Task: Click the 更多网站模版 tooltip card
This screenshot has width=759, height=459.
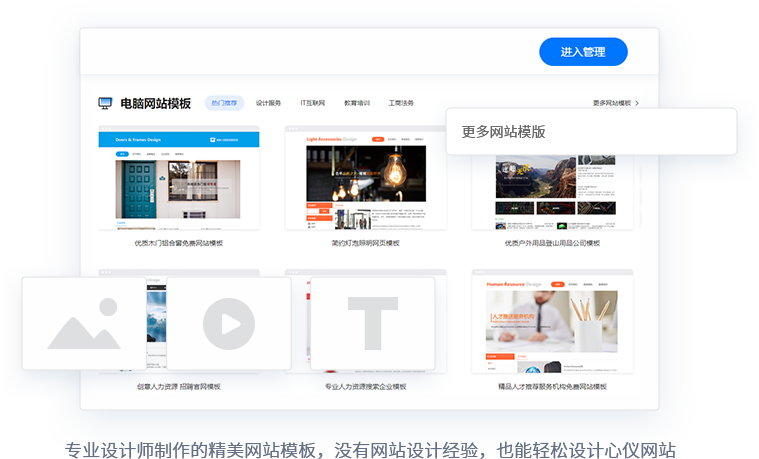Action: pos(590,132)
